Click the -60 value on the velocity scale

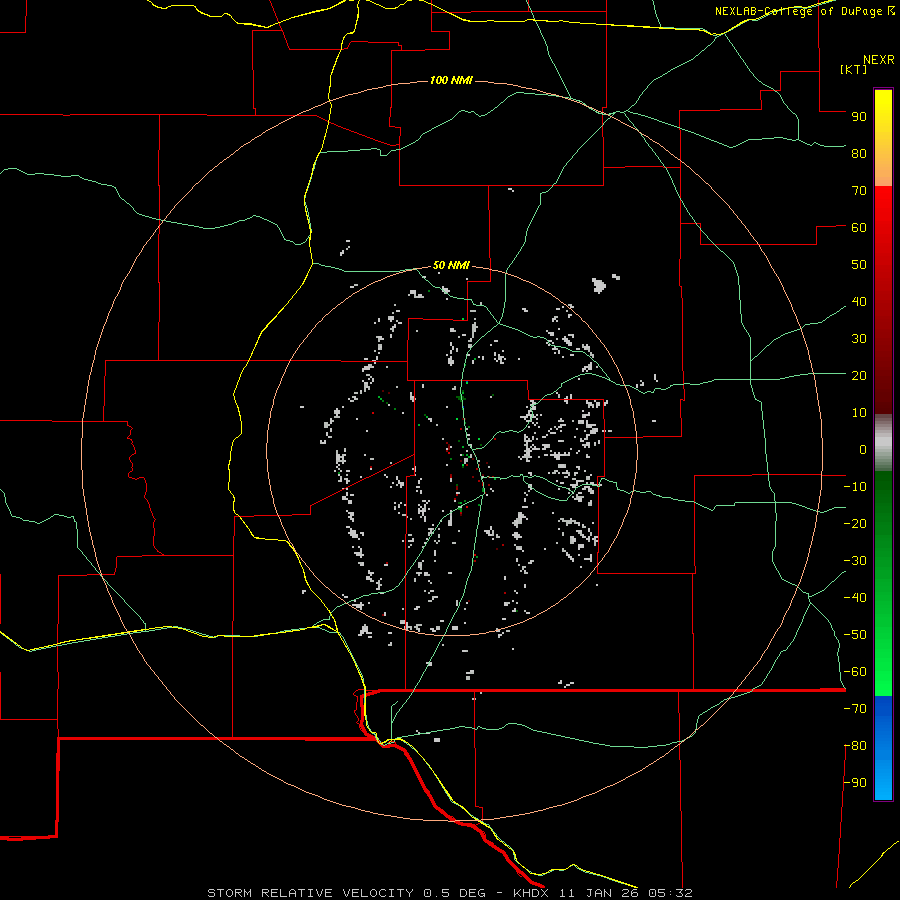[855, 672]
